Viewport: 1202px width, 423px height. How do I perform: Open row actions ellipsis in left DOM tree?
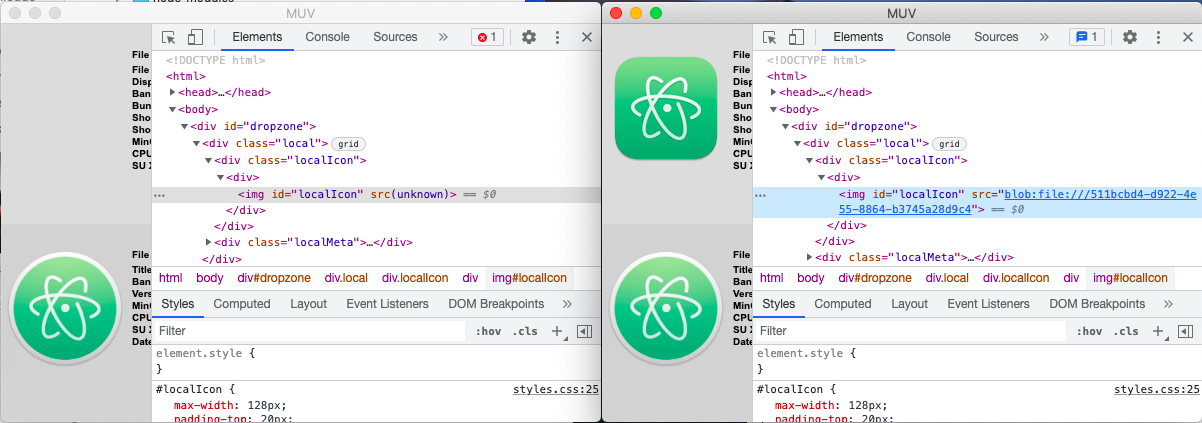(158, 194)
